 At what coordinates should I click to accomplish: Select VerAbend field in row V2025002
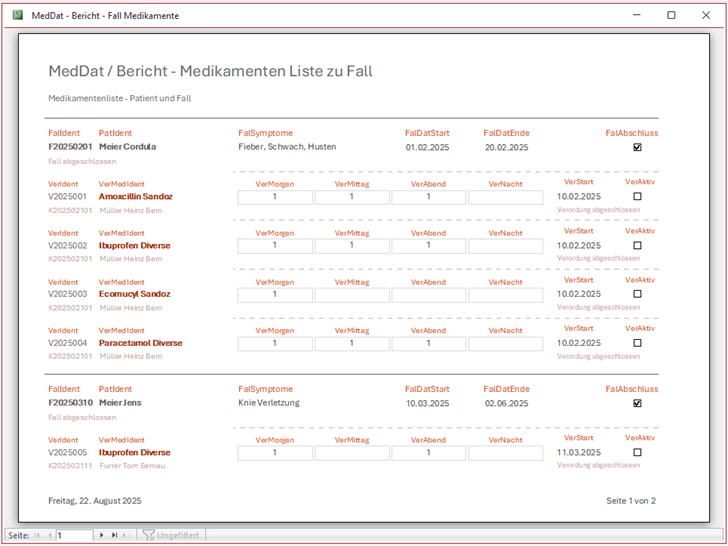point(428,245)
